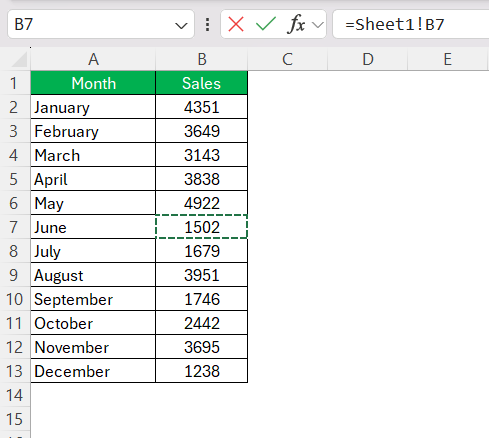Select row 2 header

point(15,107)
